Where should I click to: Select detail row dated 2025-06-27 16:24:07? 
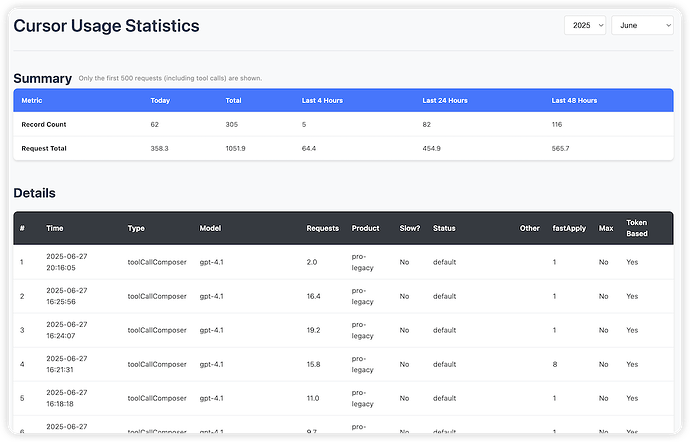(x=343, y=330)
